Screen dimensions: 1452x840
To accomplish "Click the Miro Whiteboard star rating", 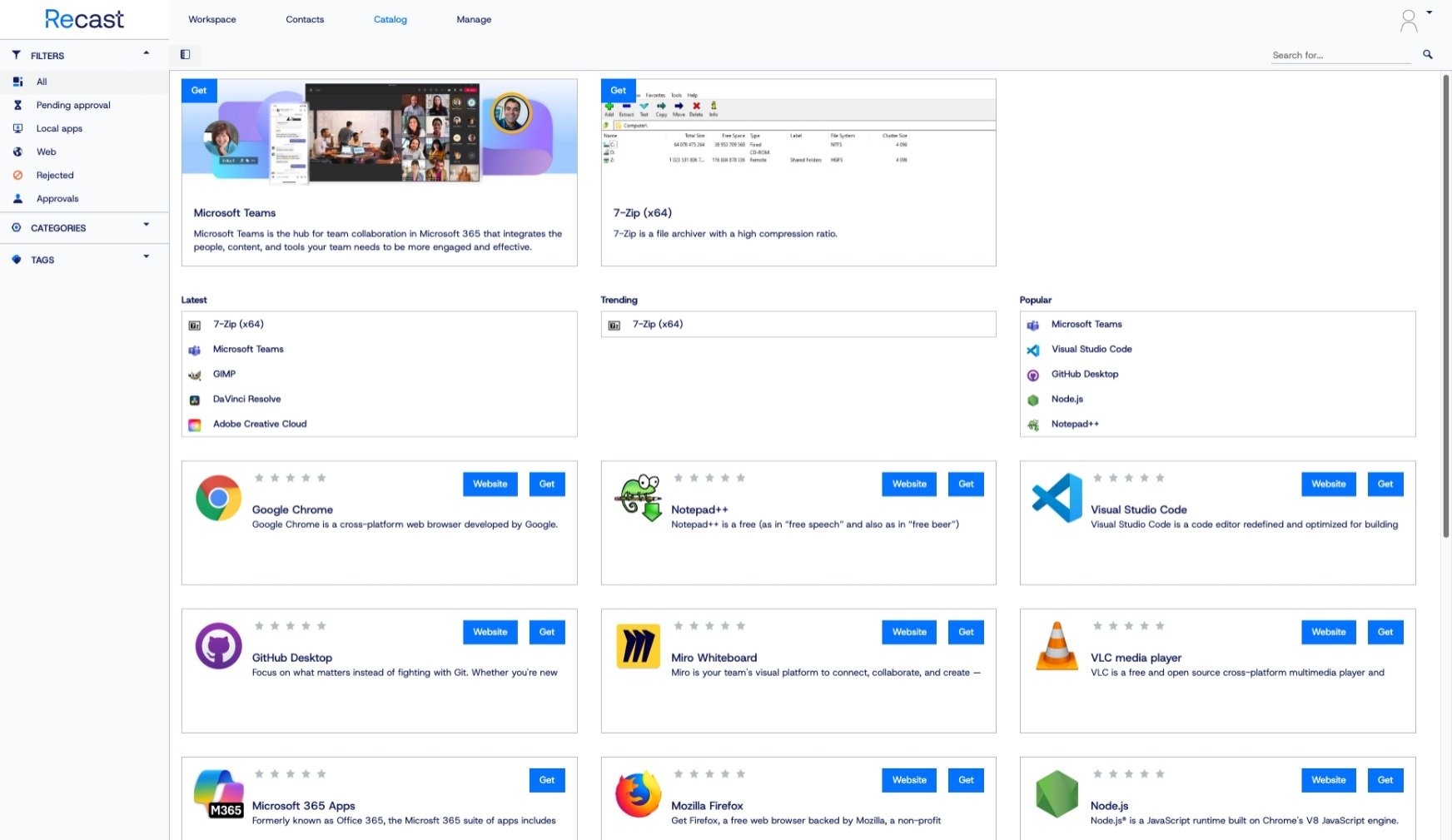I will pos(709,626).
